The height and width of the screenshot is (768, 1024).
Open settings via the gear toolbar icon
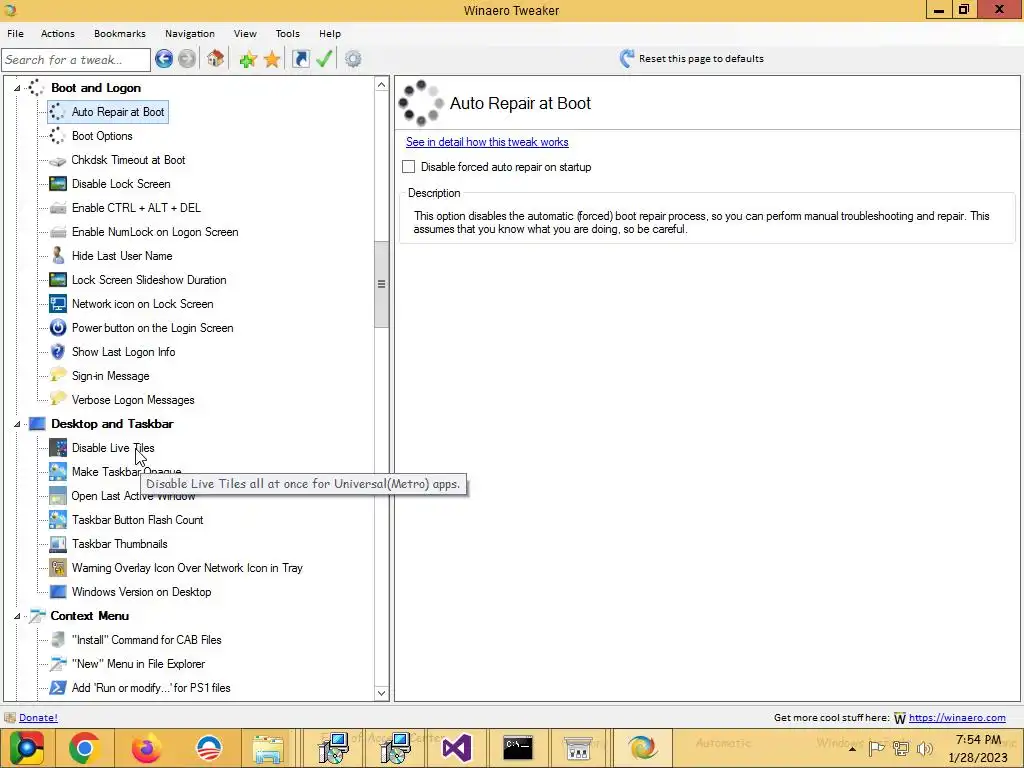(353, 59)
